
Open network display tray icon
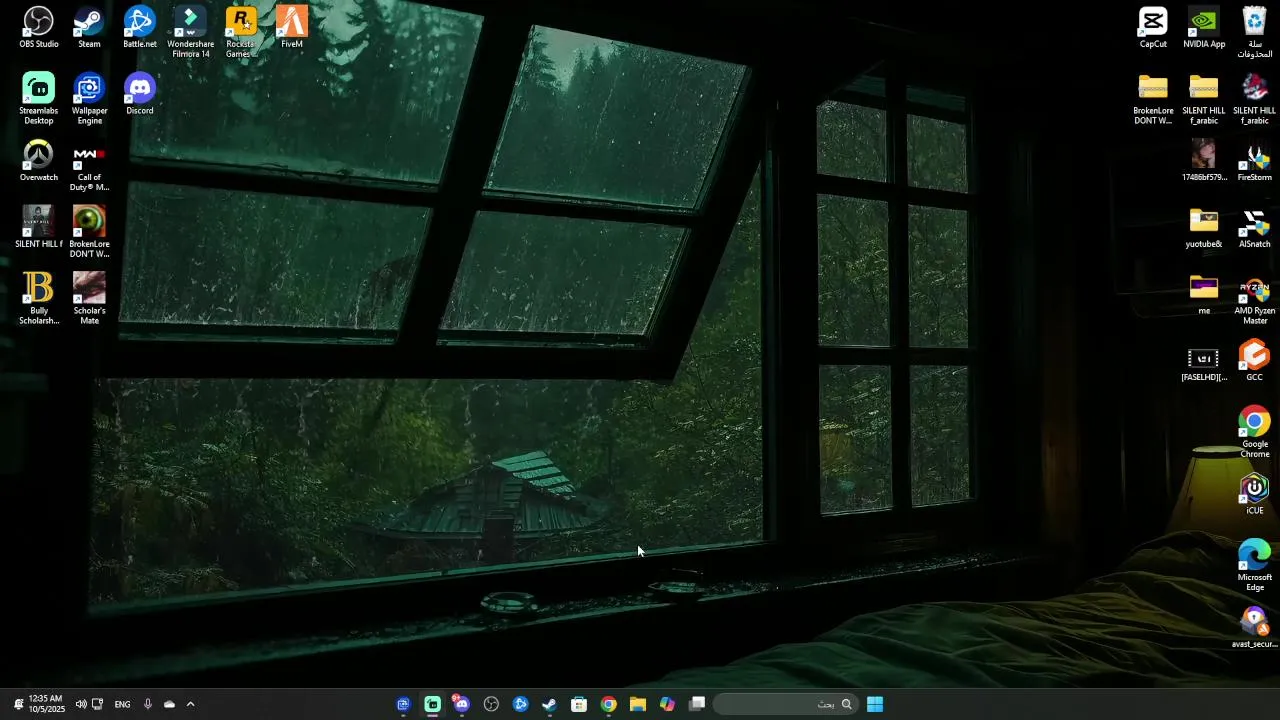(x=97, y=704)
